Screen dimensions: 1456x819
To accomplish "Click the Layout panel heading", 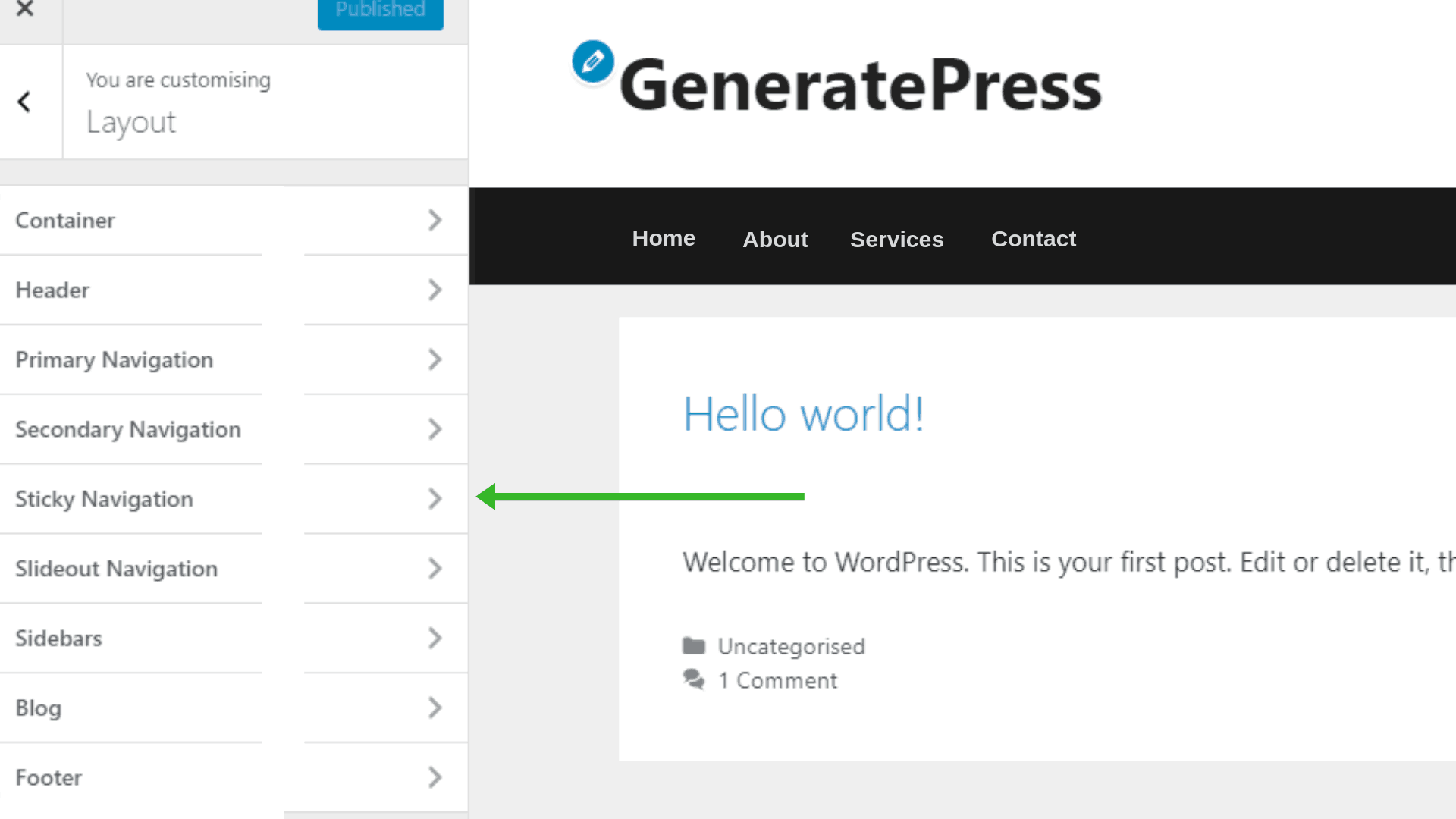I will click(x=131, y=123).
